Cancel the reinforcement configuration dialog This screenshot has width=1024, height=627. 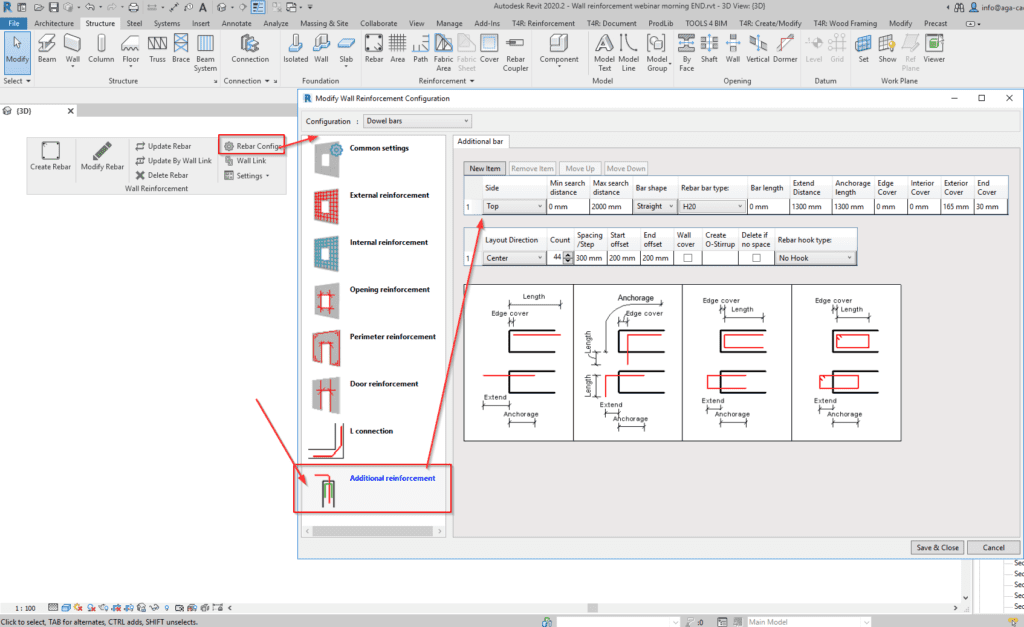993,548
